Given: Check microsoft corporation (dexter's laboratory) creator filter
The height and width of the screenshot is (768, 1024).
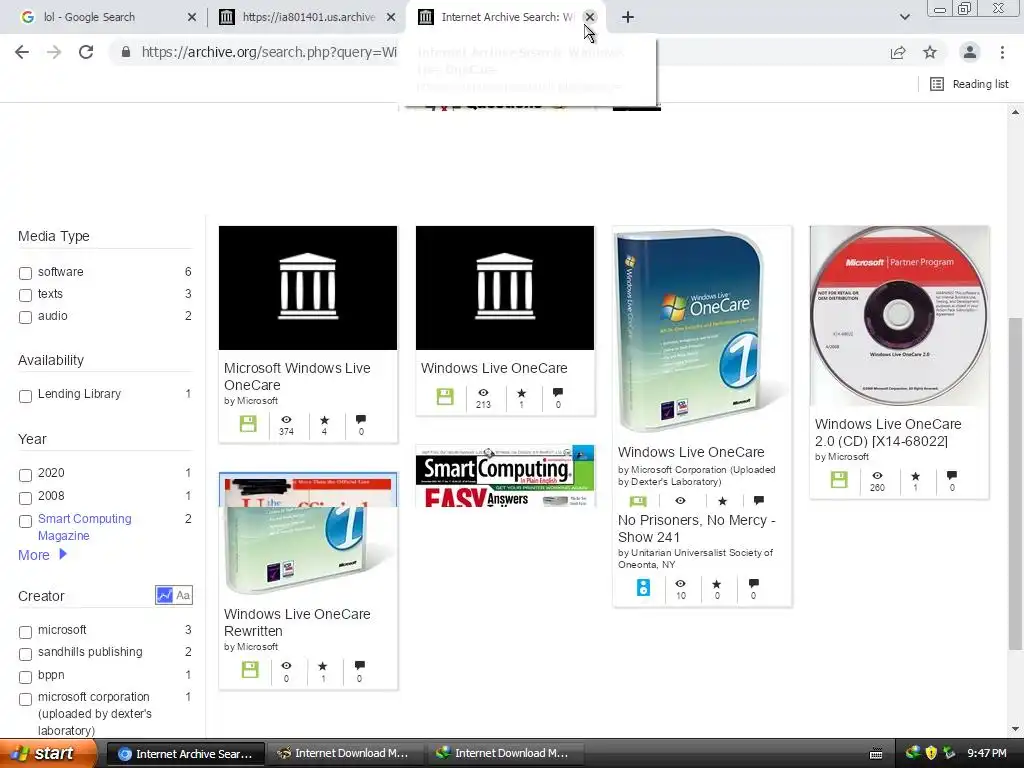Looking at the screenshot, I should 25,699.
